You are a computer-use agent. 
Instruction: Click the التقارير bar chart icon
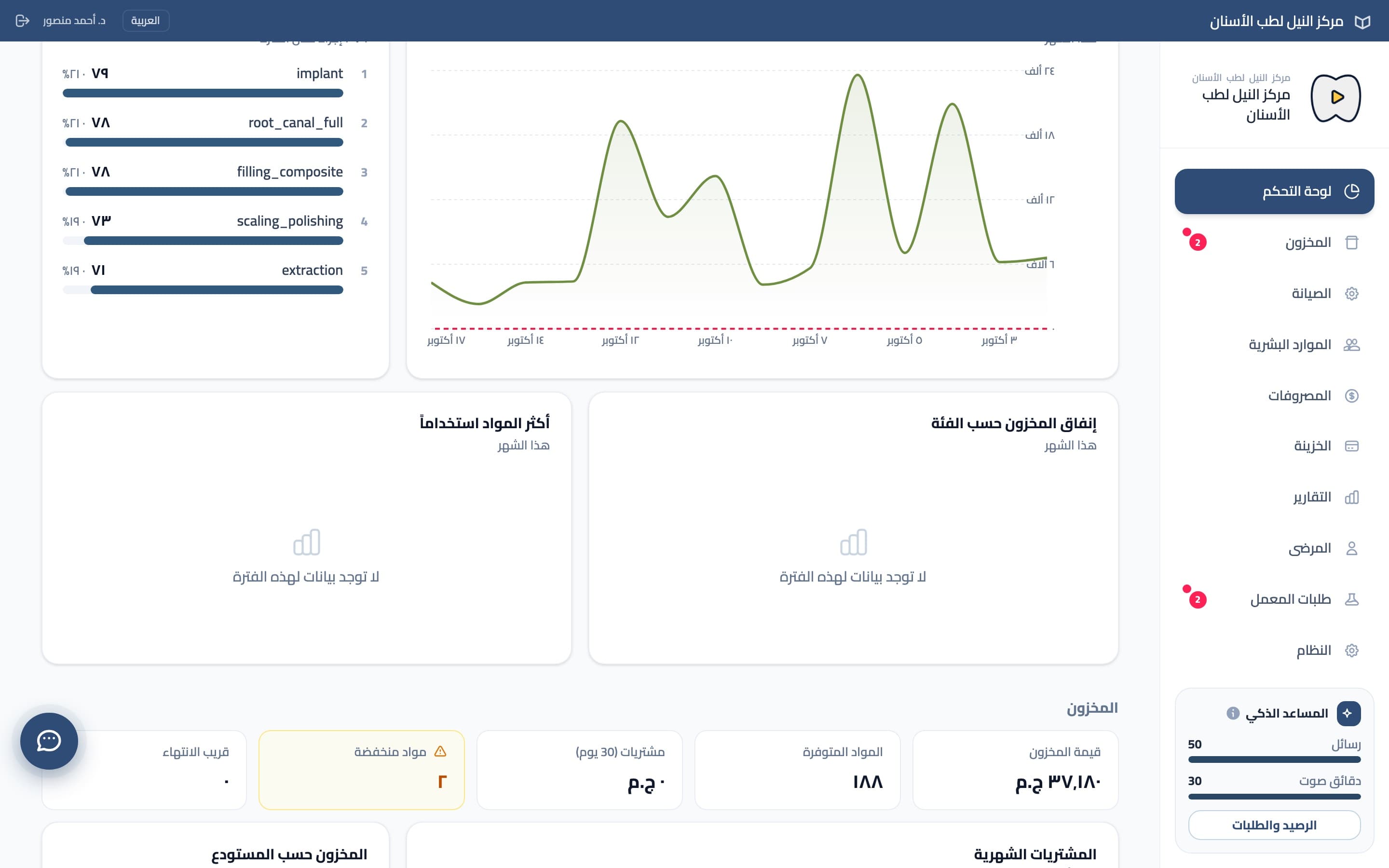click(1352, 497)
